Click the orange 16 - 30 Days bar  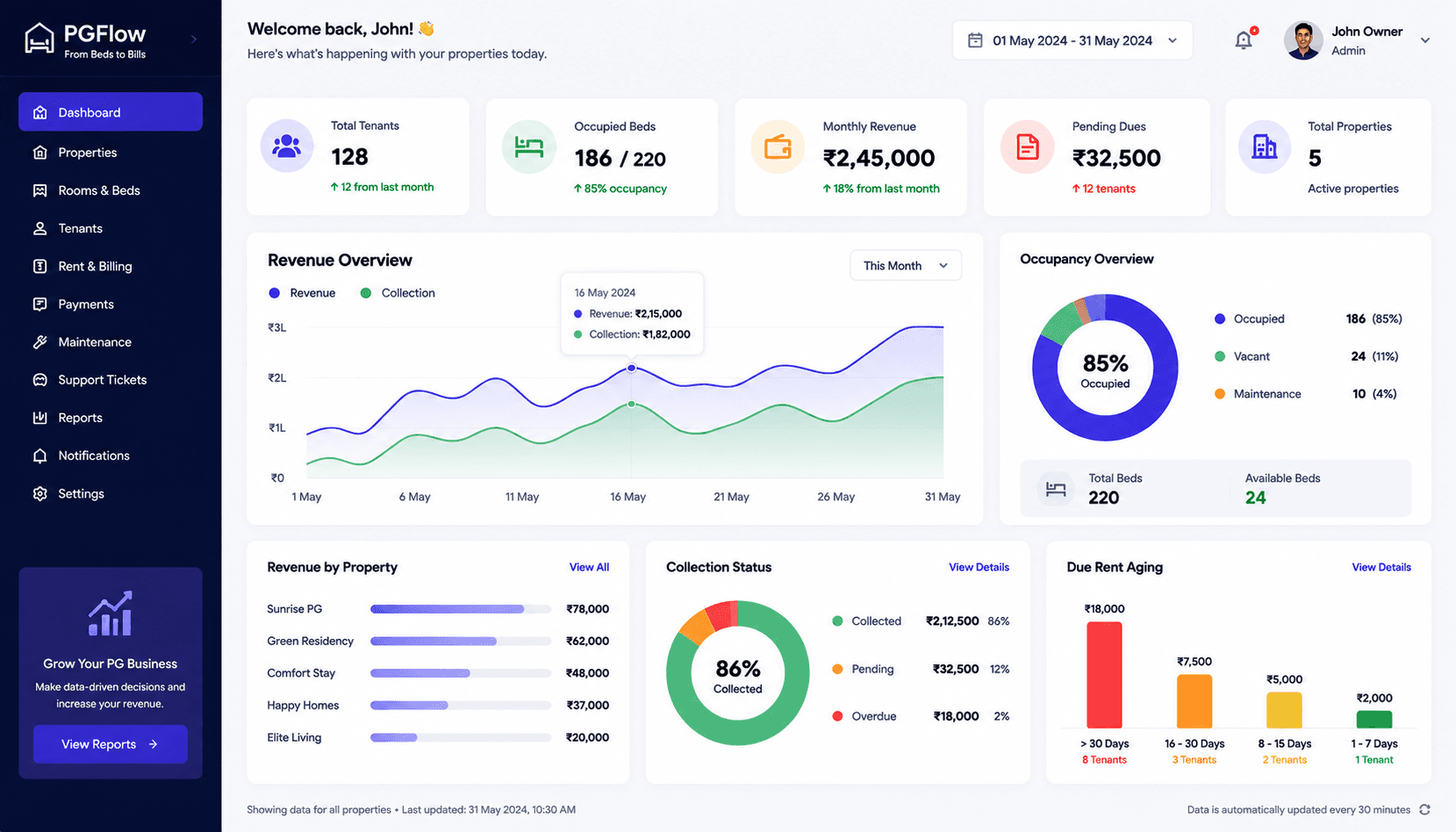pos(1194,701)
